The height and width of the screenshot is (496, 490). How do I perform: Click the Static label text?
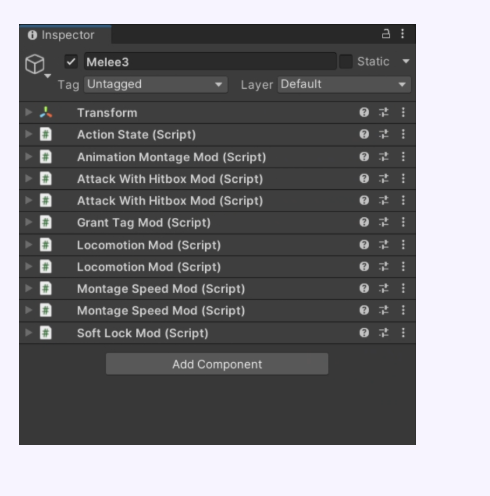373,62
